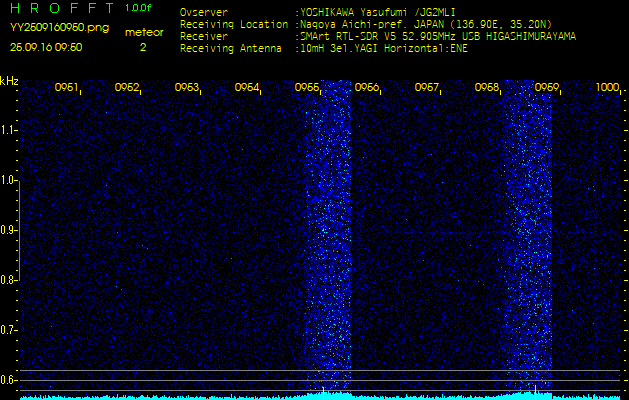Click the 0.6 kHz frequency label

[x=8, y=380]
